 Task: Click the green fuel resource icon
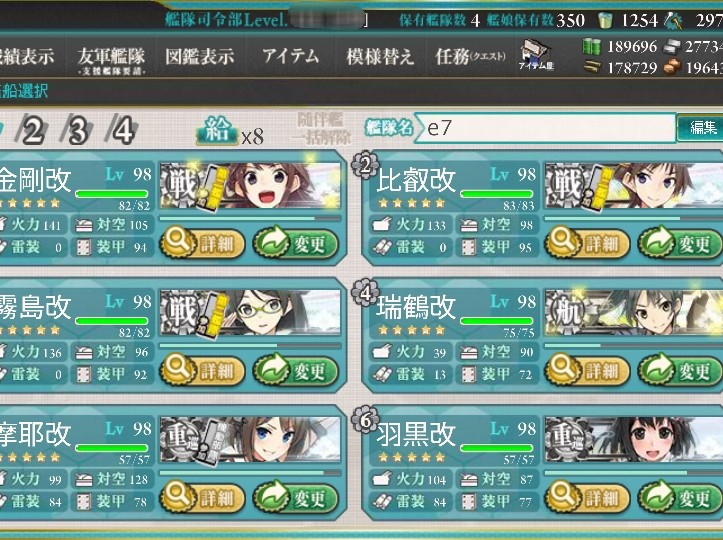(x=592, y=47)
